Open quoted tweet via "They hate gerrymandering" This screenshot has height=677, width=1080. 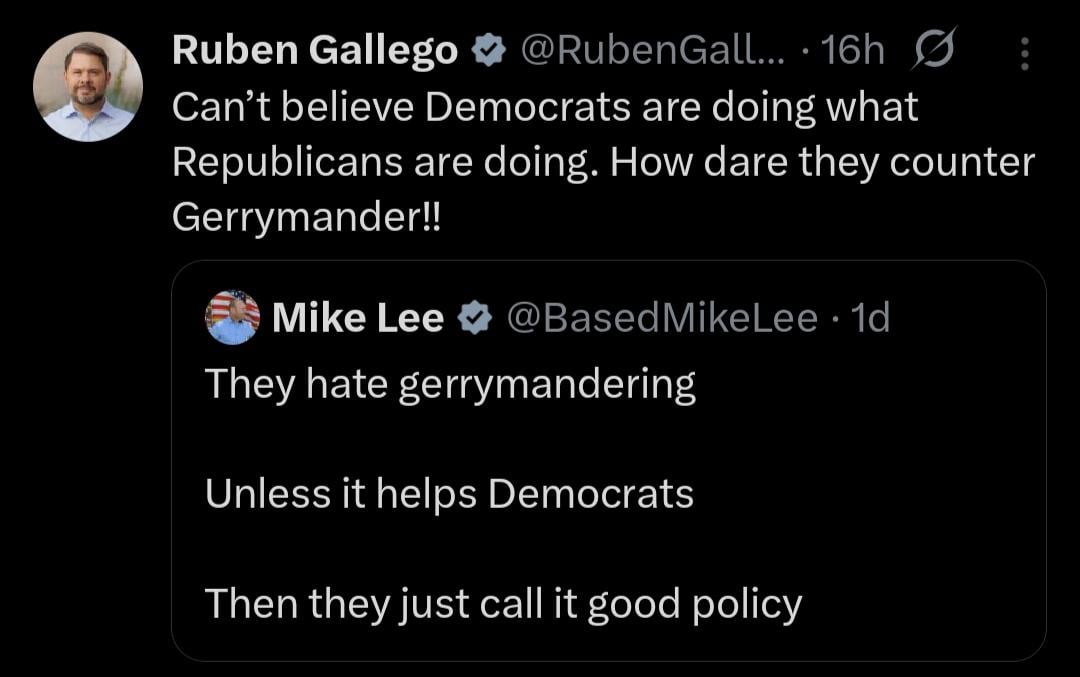[450, 384]
